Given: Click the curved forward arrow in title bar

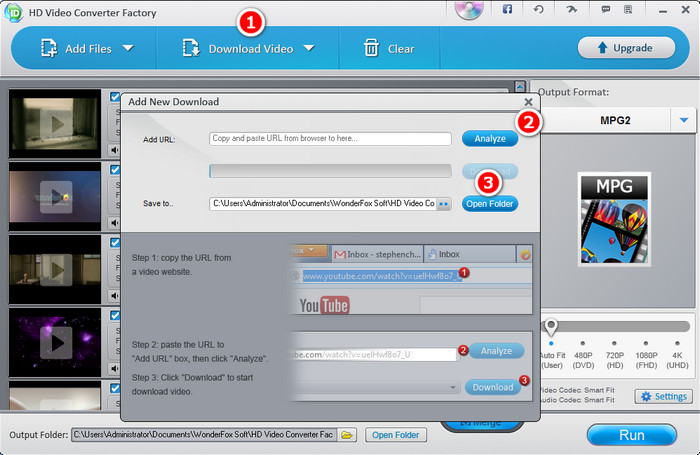Looking at the screenshot, I should (571, 9).
